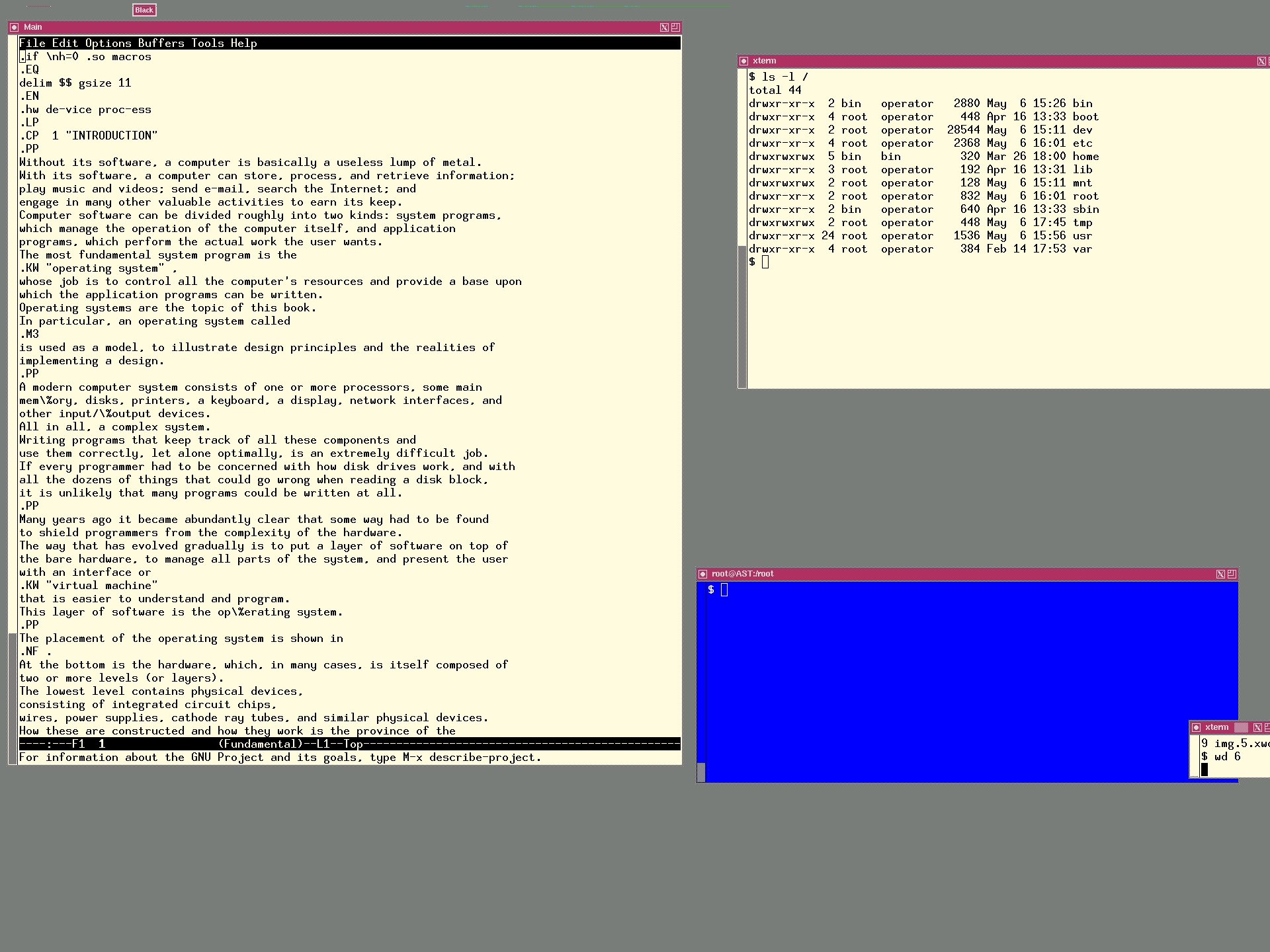Open the Emacs Edit menu
Image resolution: width=1270 pixels, height=952 pixels.
[x=65, y=43]
